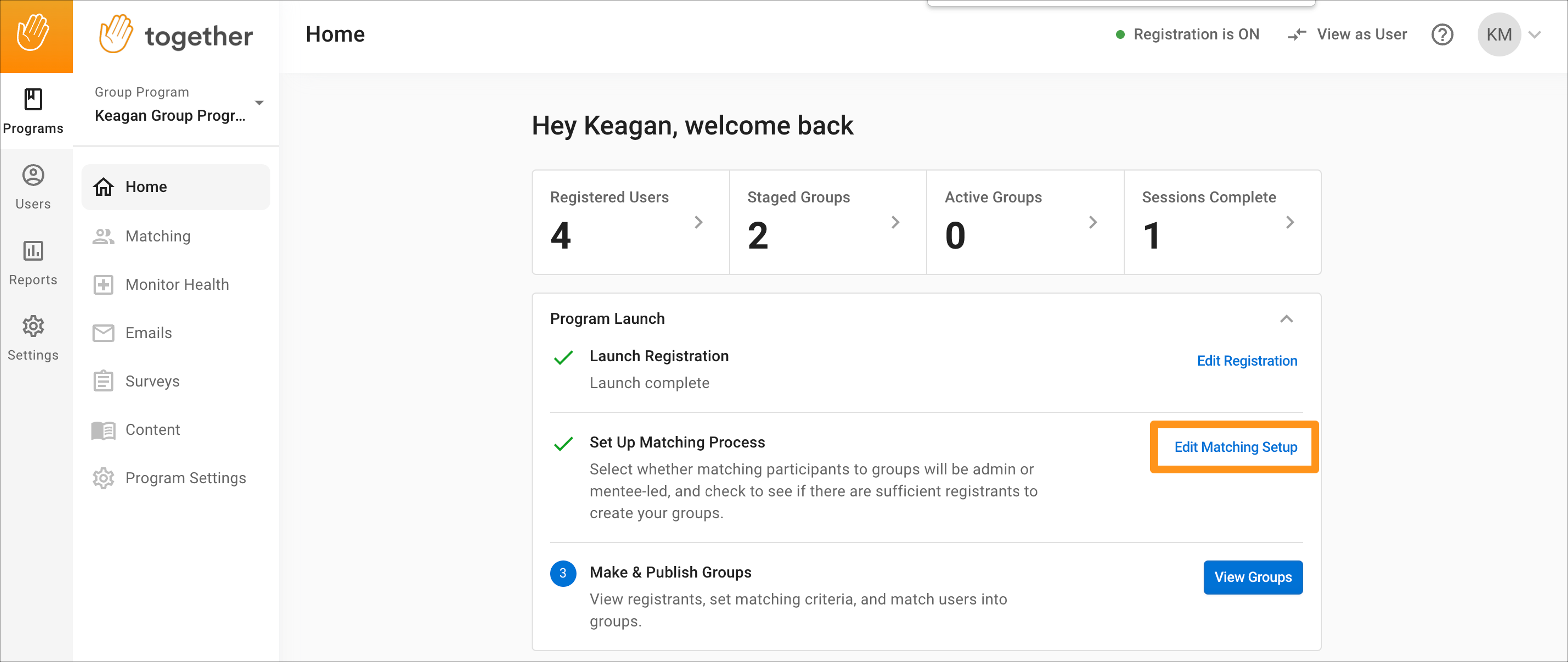Viewport: 1568px width, 662px height.
Task: Click the Home house icon
Action: coord(103,187)
